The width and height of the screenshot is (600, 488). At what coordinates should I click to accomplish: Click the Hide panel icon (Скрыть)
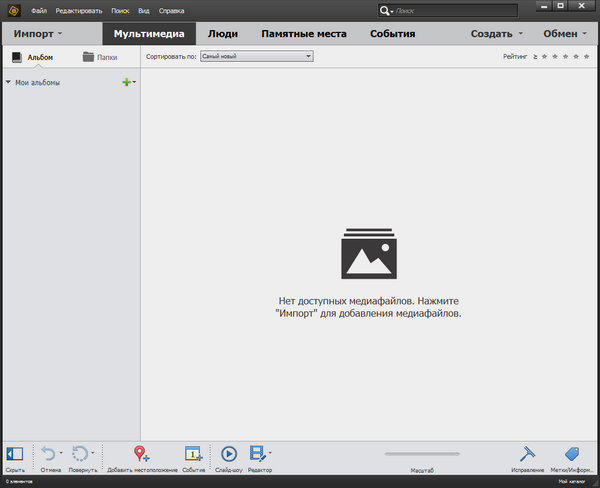pos(14,455)
